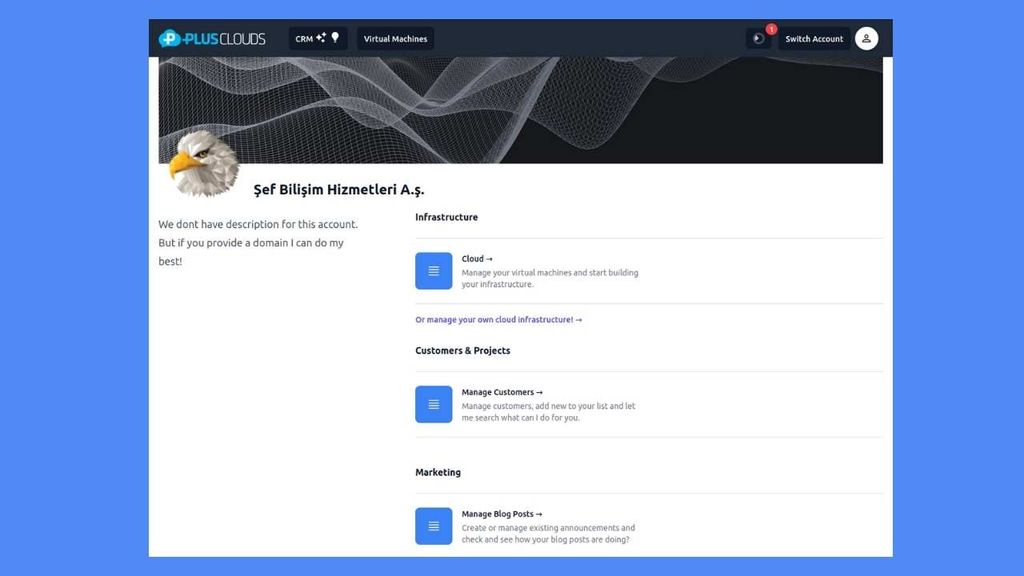Click the sparkle icon in CRM button
The height and width of the screenshot is (576, 1024).
coord(321,38)
